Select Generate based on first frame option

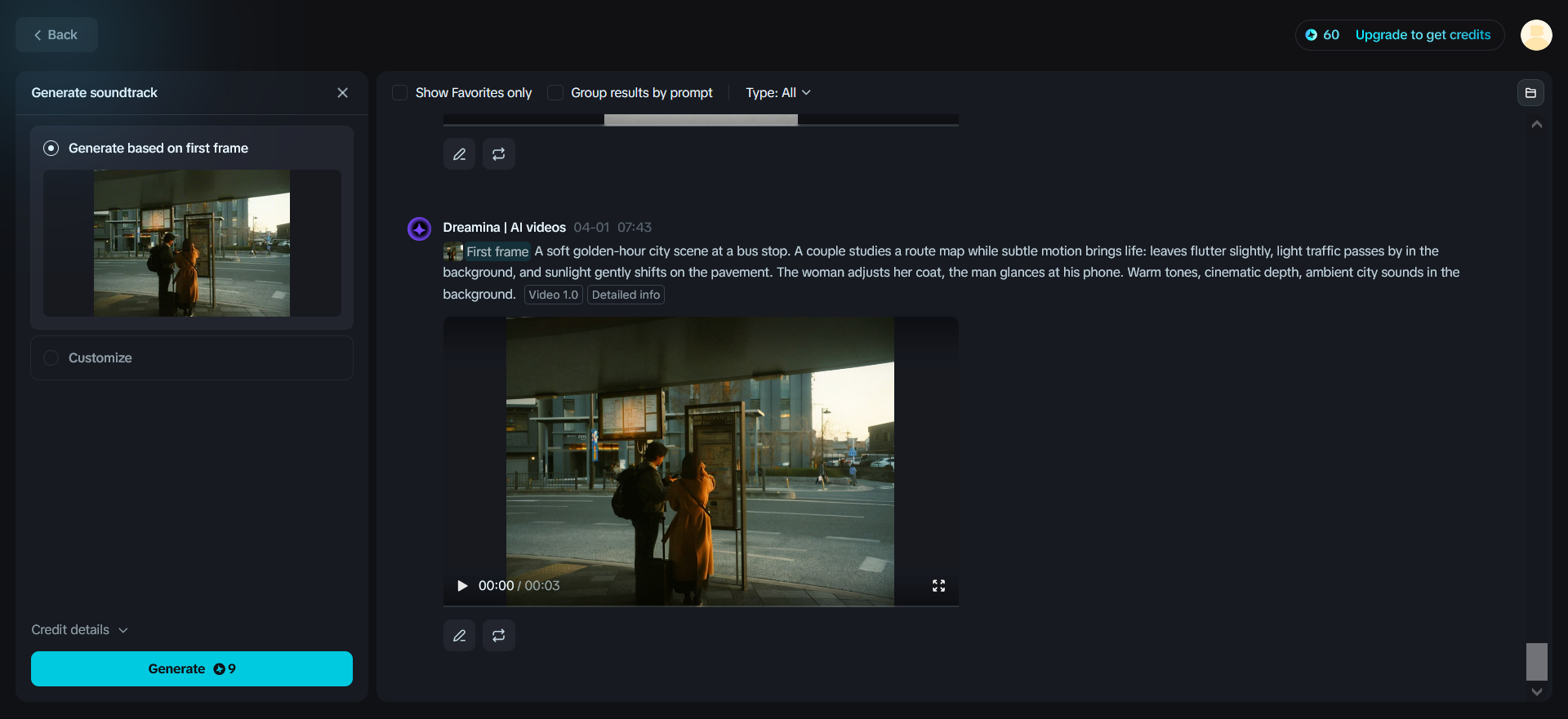click(51, 149)
